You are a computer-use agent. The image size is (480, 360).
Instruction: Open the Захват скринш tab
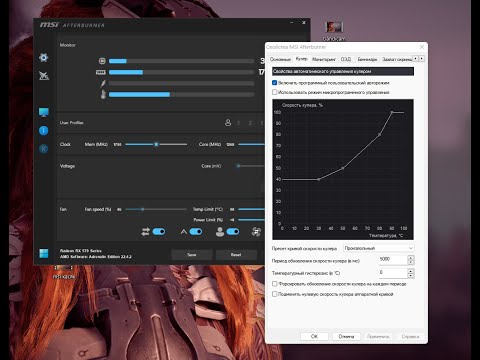(x=397, y=59)
